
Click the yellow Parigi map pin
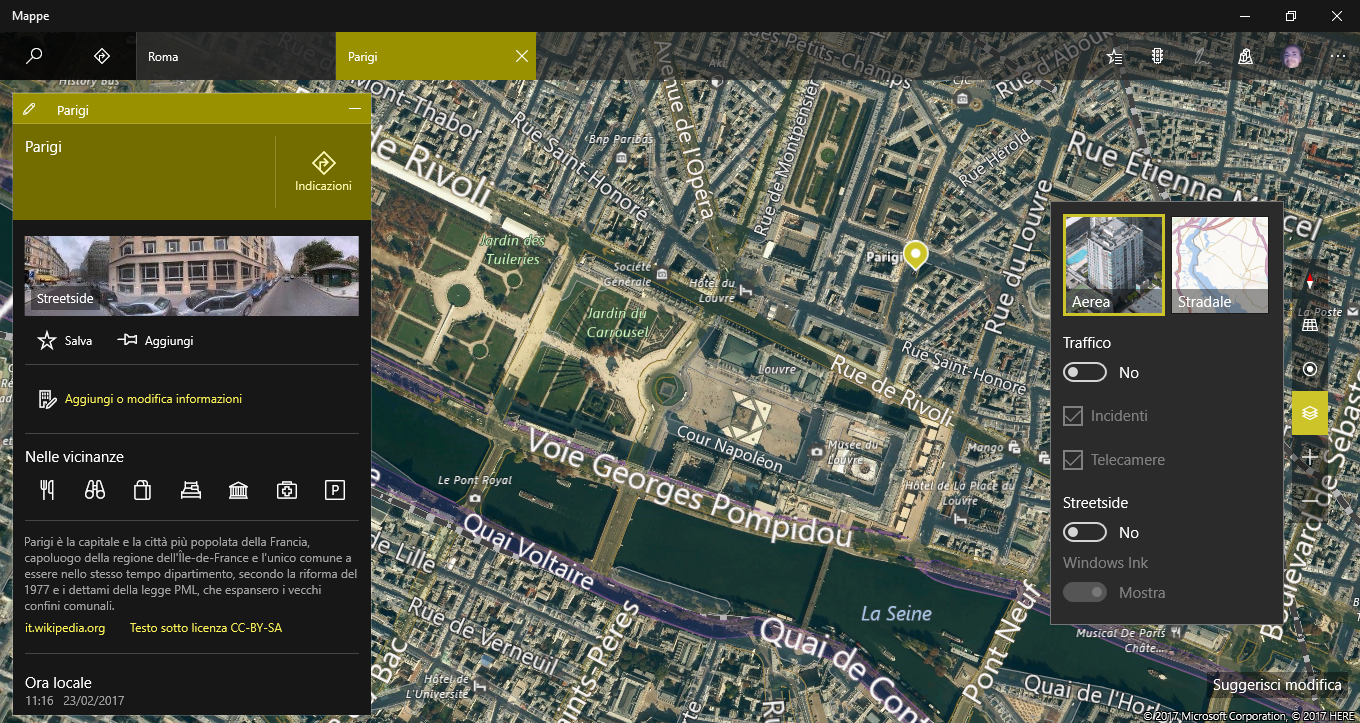pyautogui.click(x=915, y=254)
